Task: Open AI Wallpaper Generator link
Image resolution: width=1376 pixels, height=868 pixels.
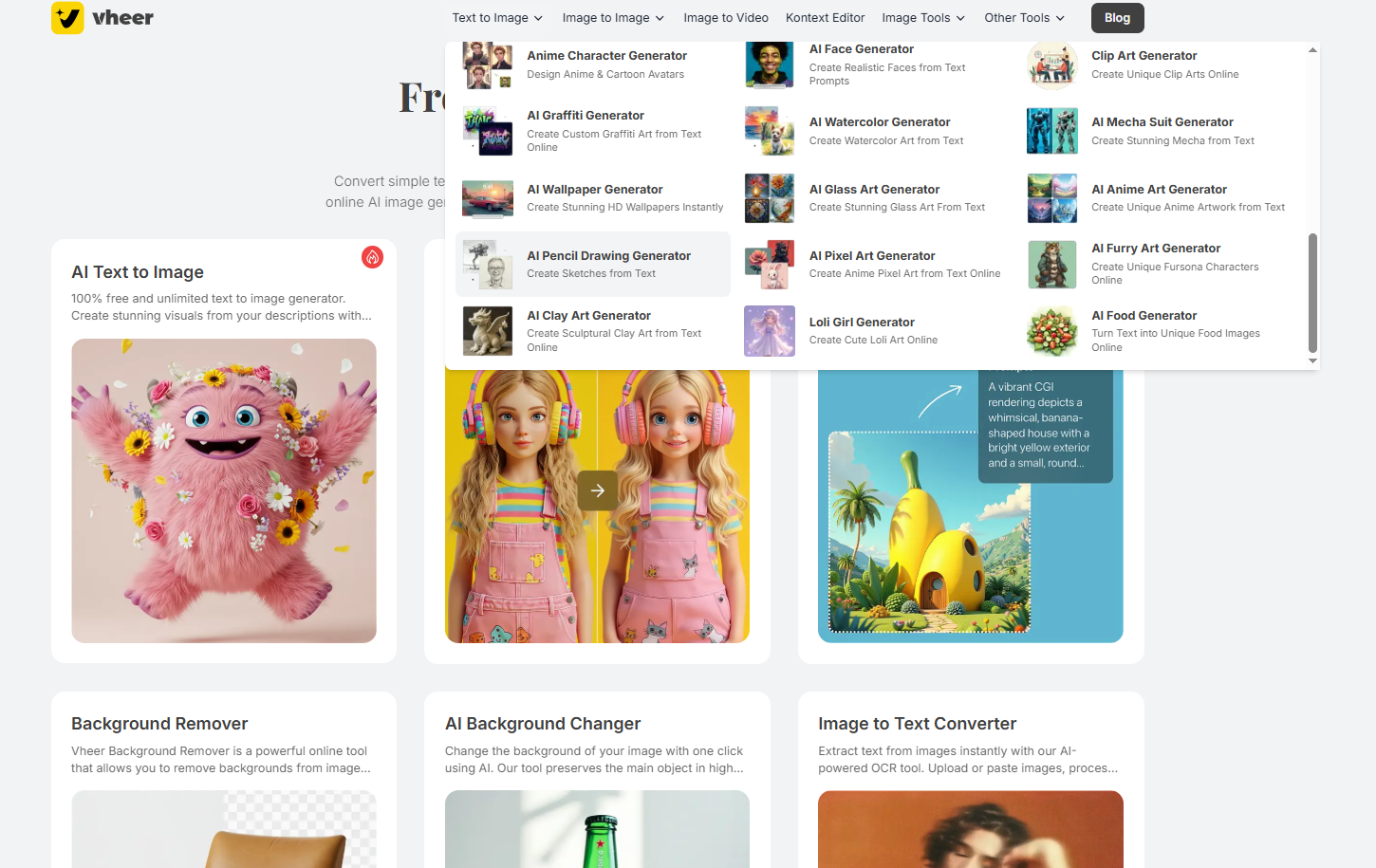Action: 595,190
